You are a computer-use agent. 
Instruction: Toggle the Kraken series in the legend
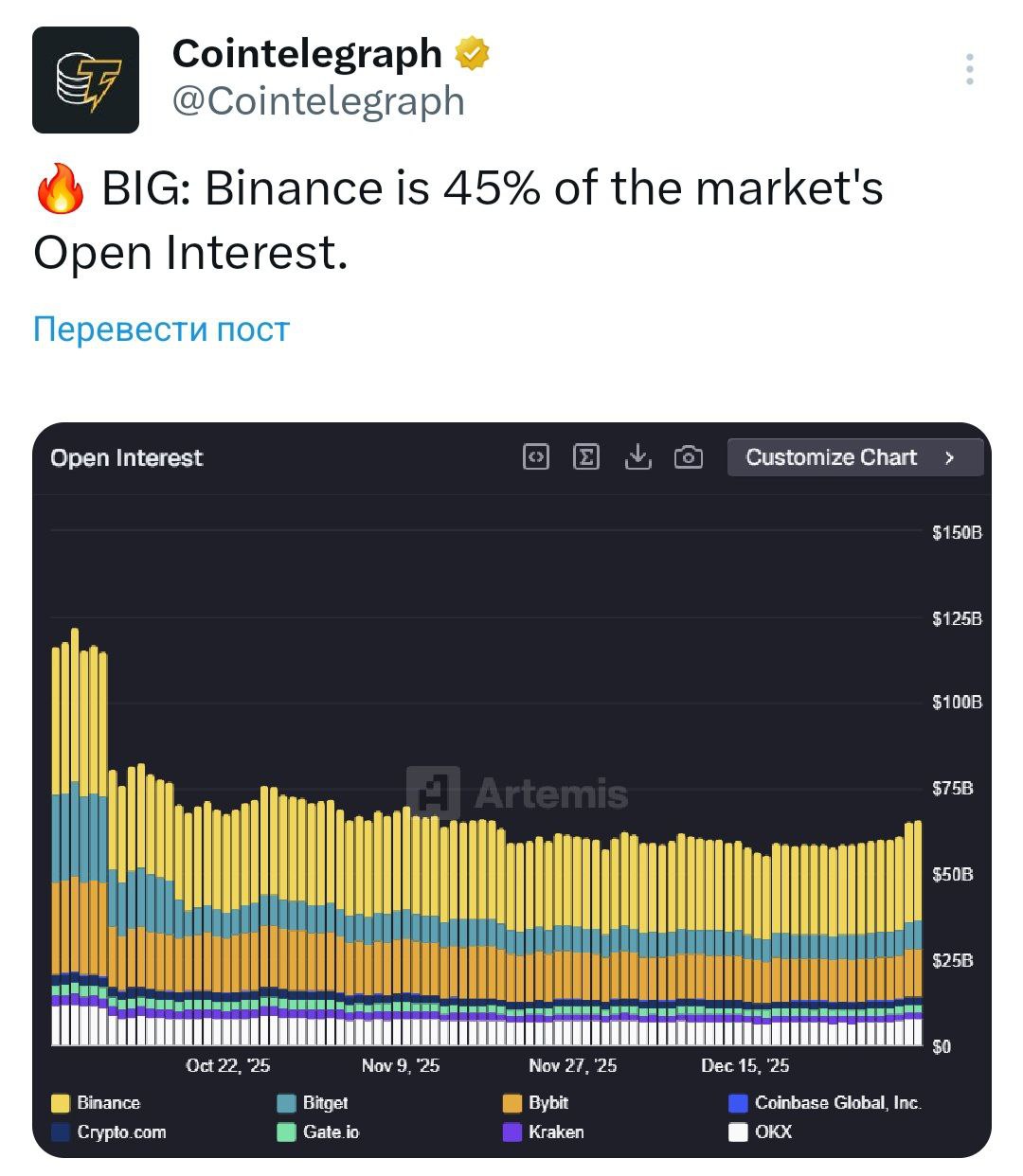pyautogui.click(x=555, y=1132)
